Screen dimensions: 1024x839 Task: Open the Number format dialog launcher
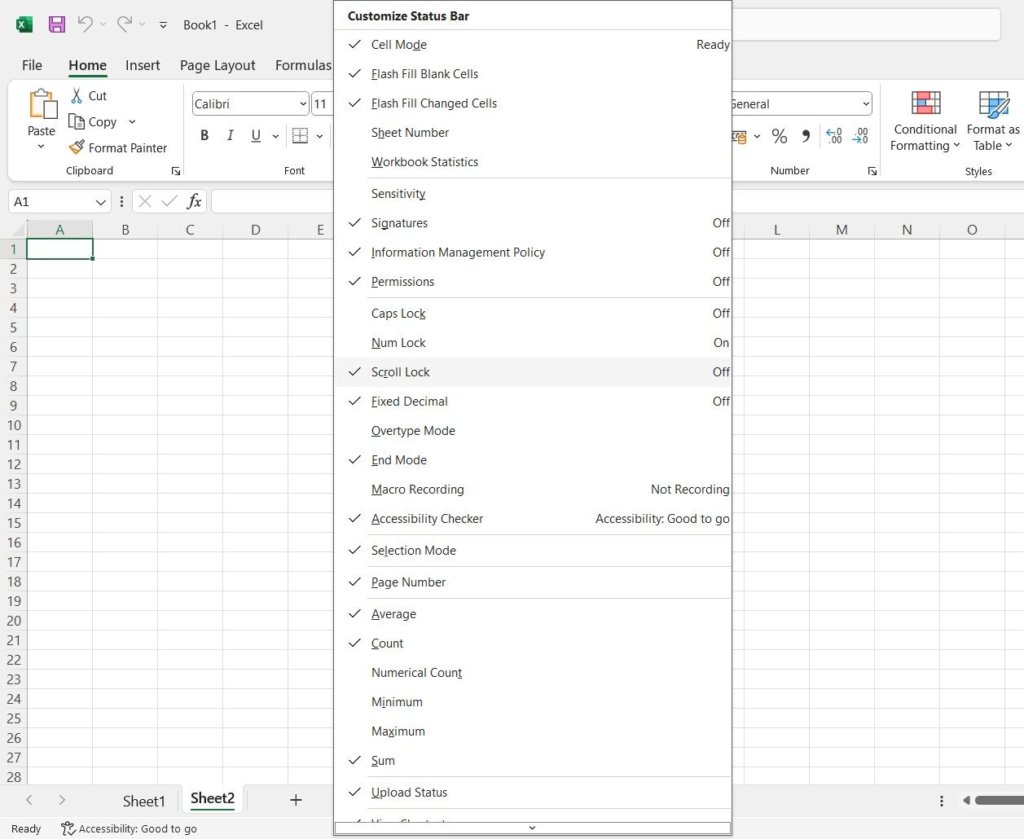(x=872, y=171)
